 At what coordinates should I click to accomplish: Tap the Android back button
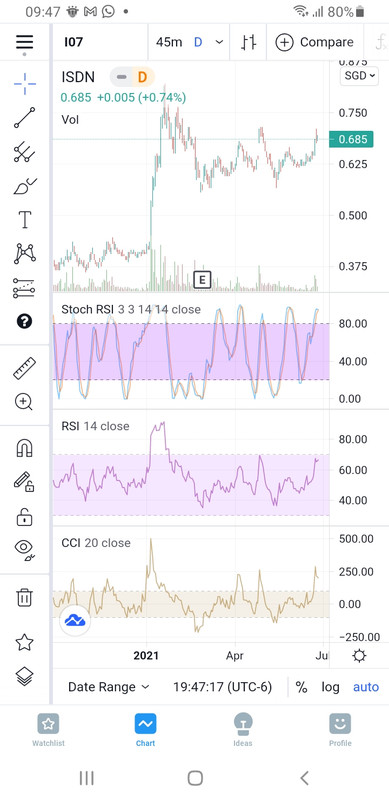click(304, 778)
